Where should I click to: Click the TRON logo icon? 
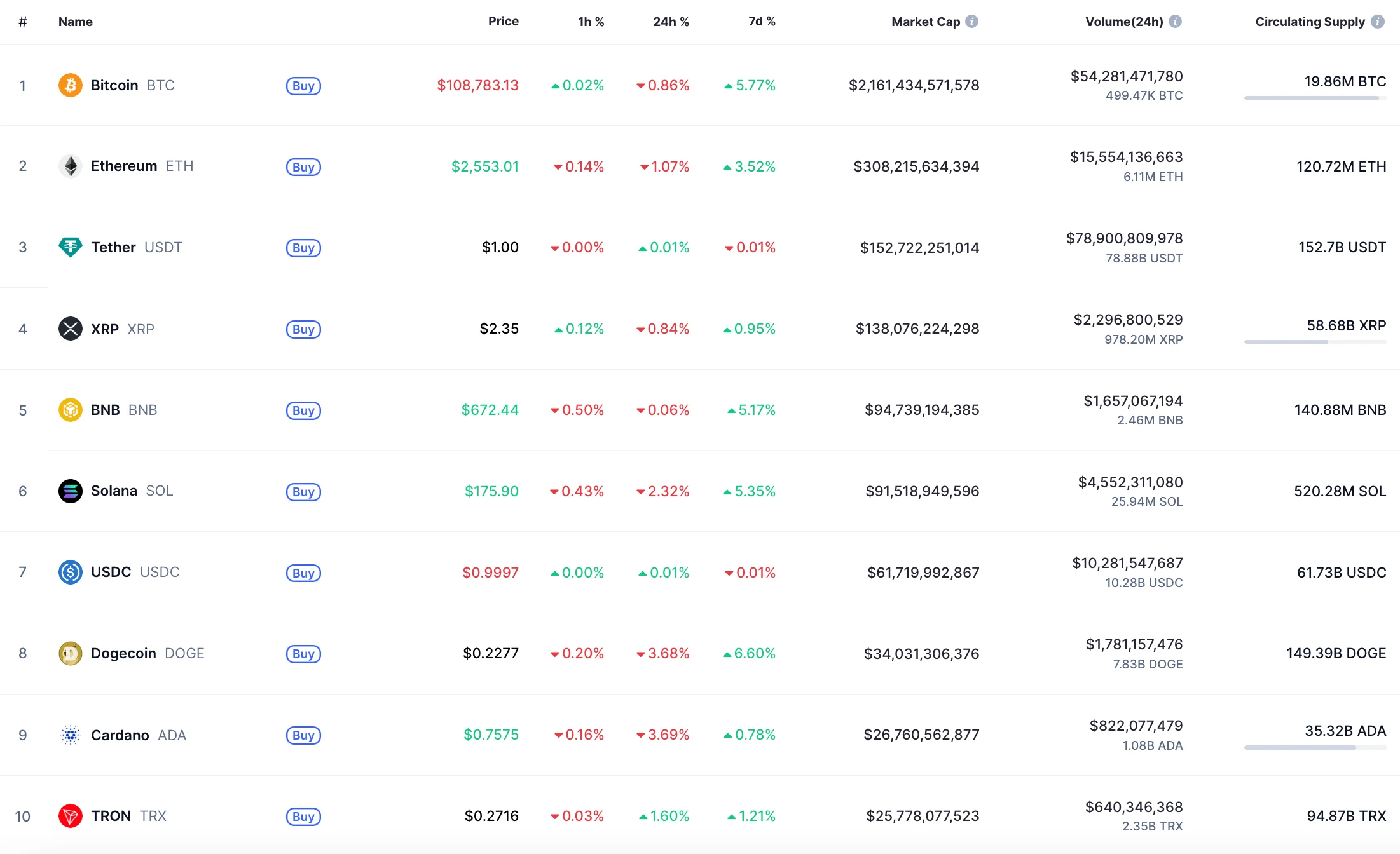coord(71,816)
